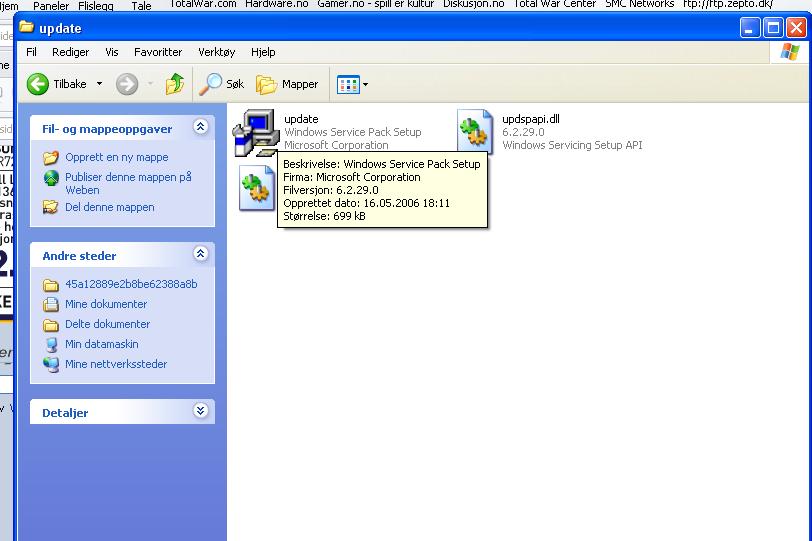
Task: Open the Tilbake history dropdown arrow
Action: [x=99, y=84]
